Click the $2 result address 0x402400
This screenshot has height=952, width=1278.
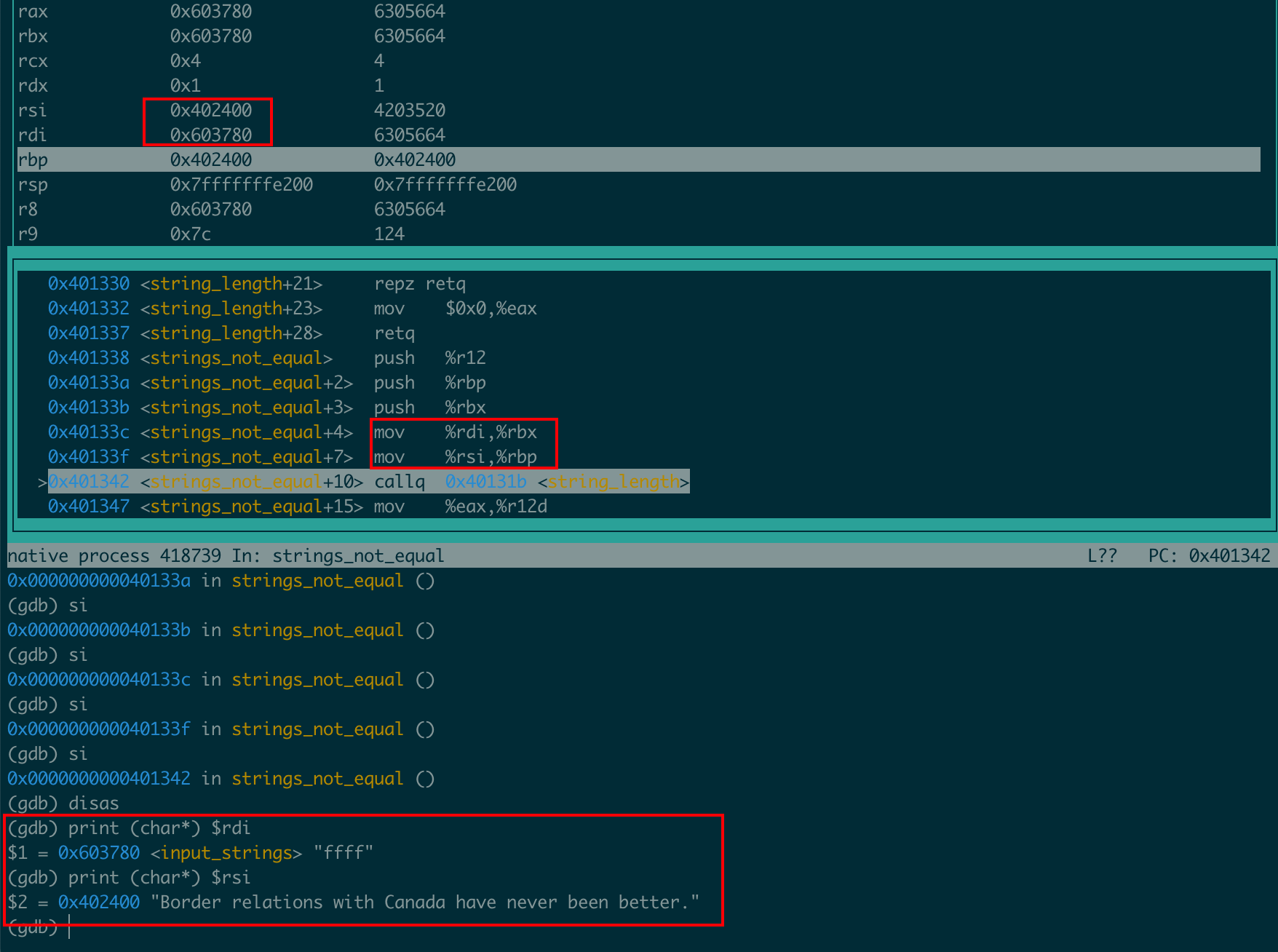(x=99, y=903)
